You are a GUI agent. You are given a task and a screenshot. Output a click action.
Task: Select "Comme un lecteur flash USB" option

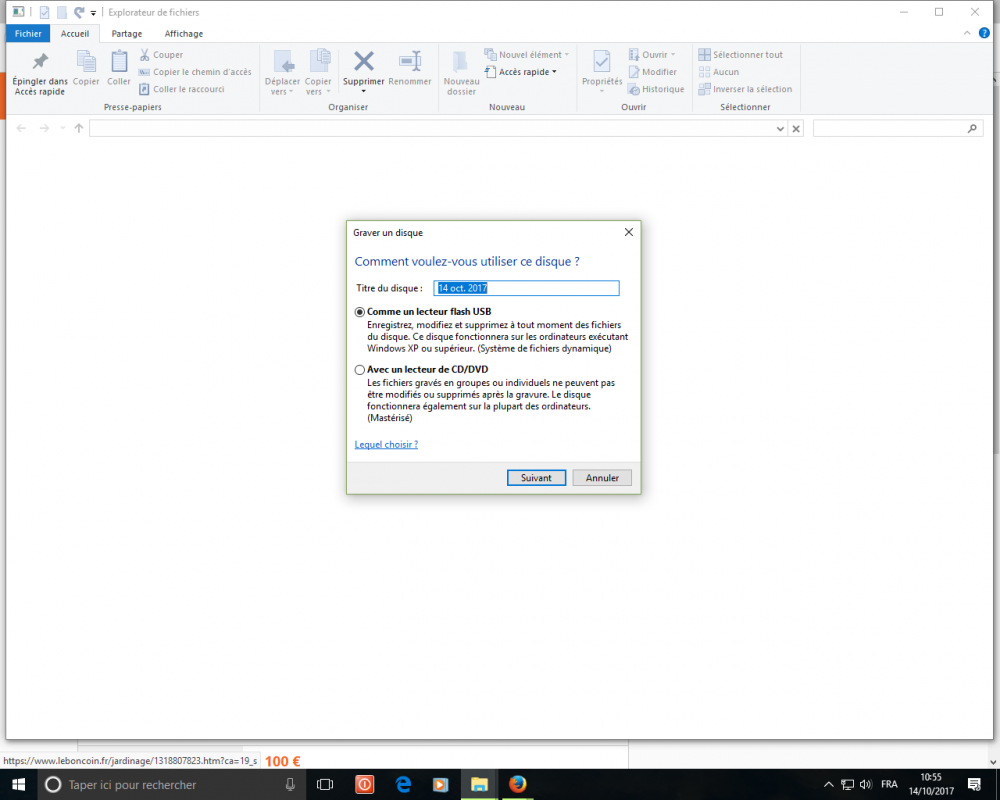(360, 312)
